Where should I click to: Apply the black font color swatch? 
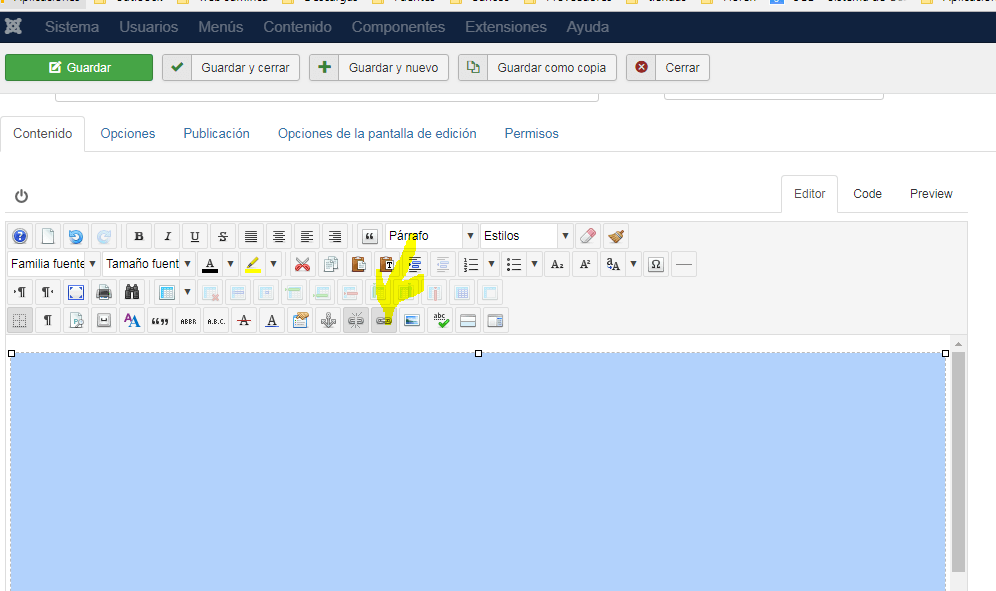tap(210, 264)
